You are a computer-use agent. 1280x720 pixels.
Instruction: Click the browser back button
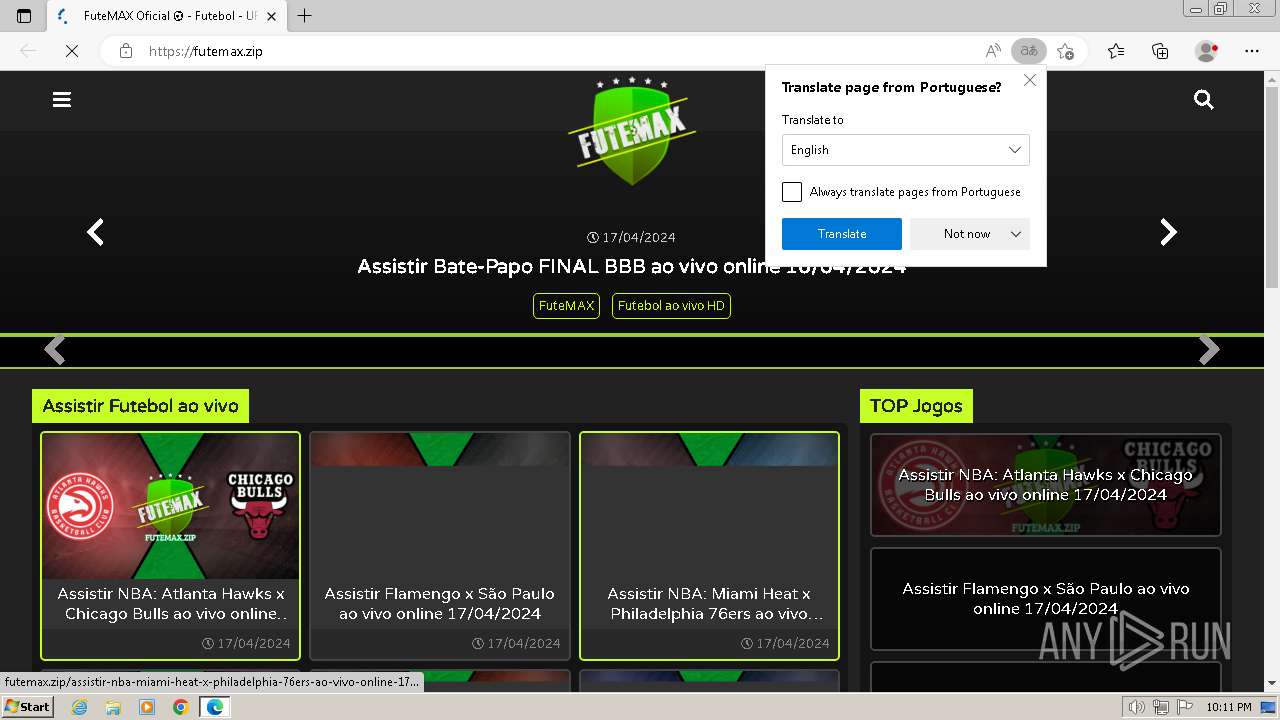click(28, 51)
